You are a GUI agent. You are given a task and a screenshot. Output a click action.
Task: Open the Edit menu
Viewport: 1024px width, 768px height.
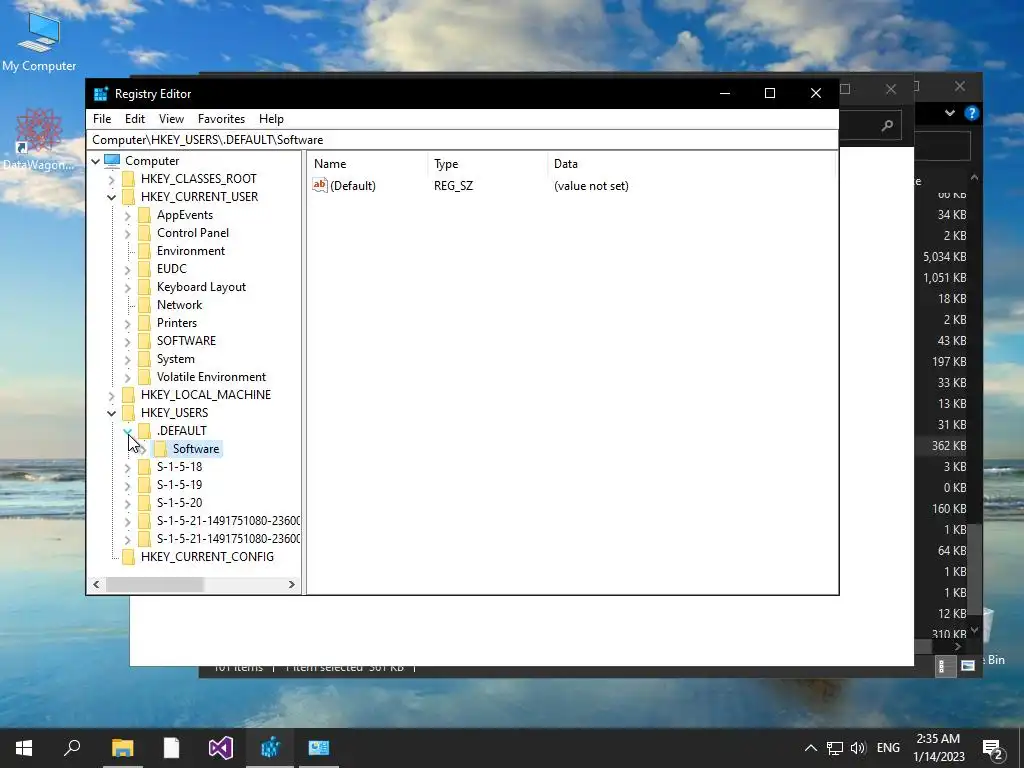tap(135, 119)
